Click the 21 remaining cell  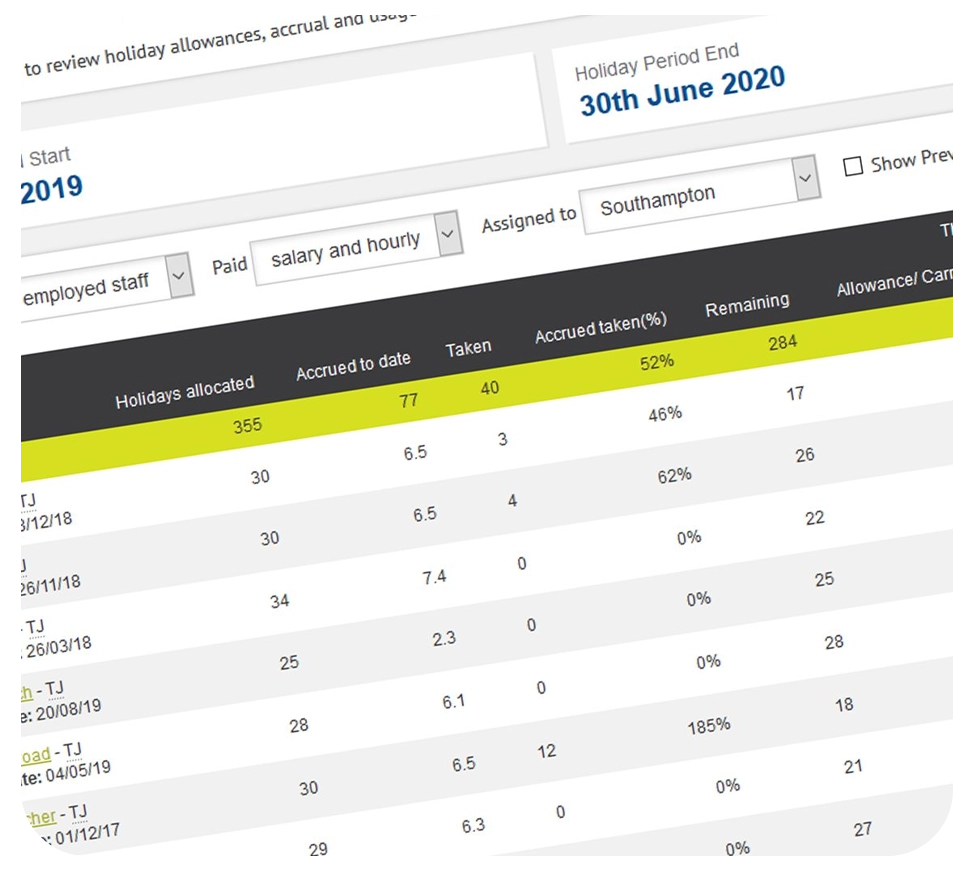(853, 767)
